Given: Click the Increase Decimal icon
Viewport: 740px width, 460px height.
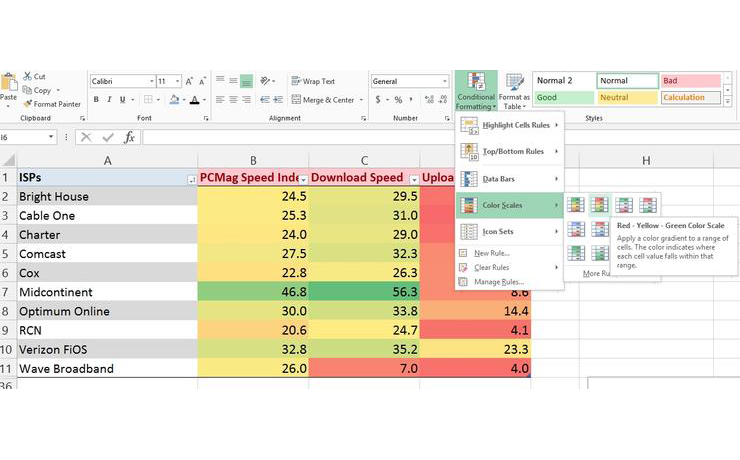Looking at the screenshot, I should (429, 100).
